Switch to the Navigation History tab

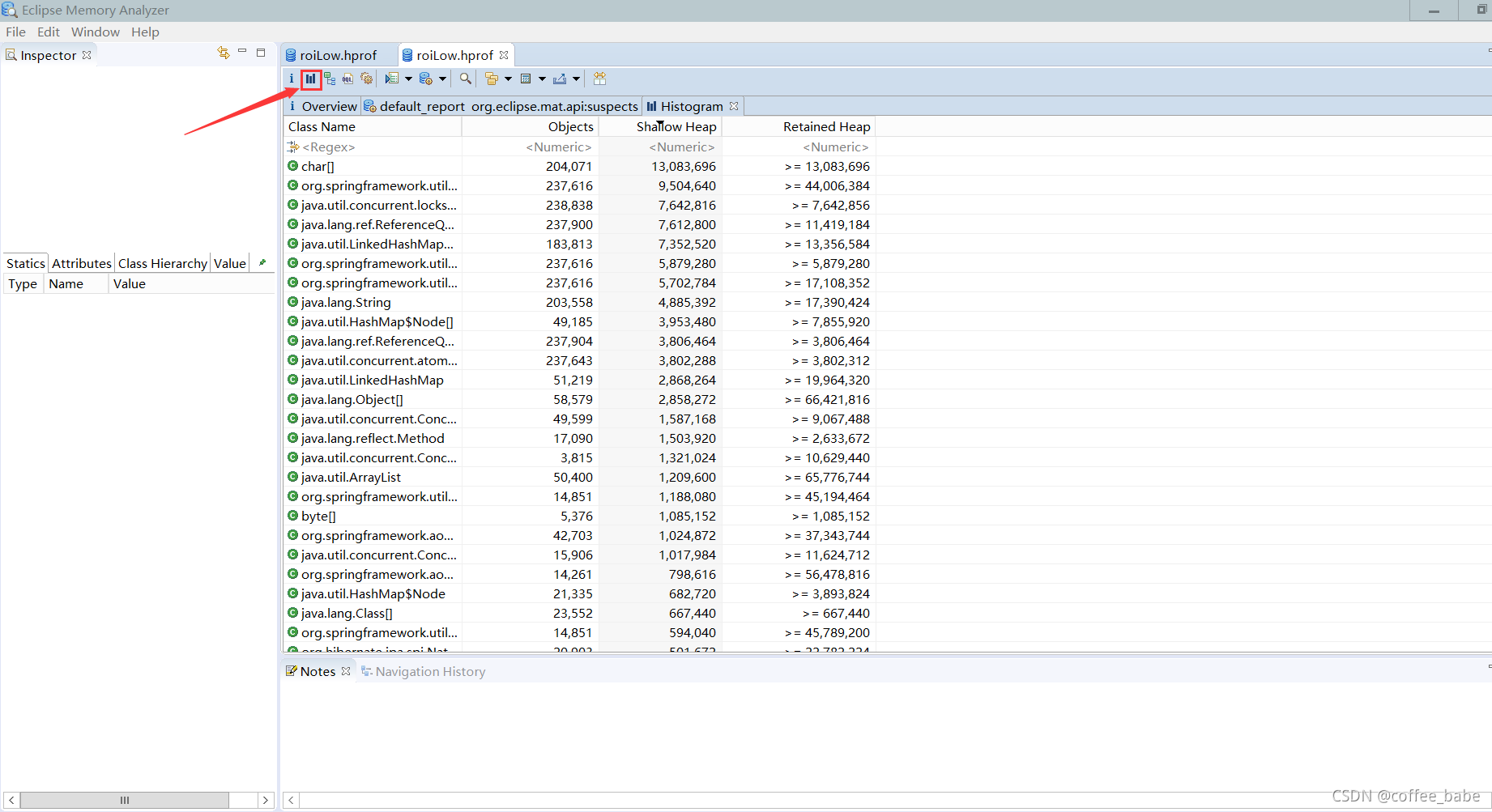click(x=423, y=671)
